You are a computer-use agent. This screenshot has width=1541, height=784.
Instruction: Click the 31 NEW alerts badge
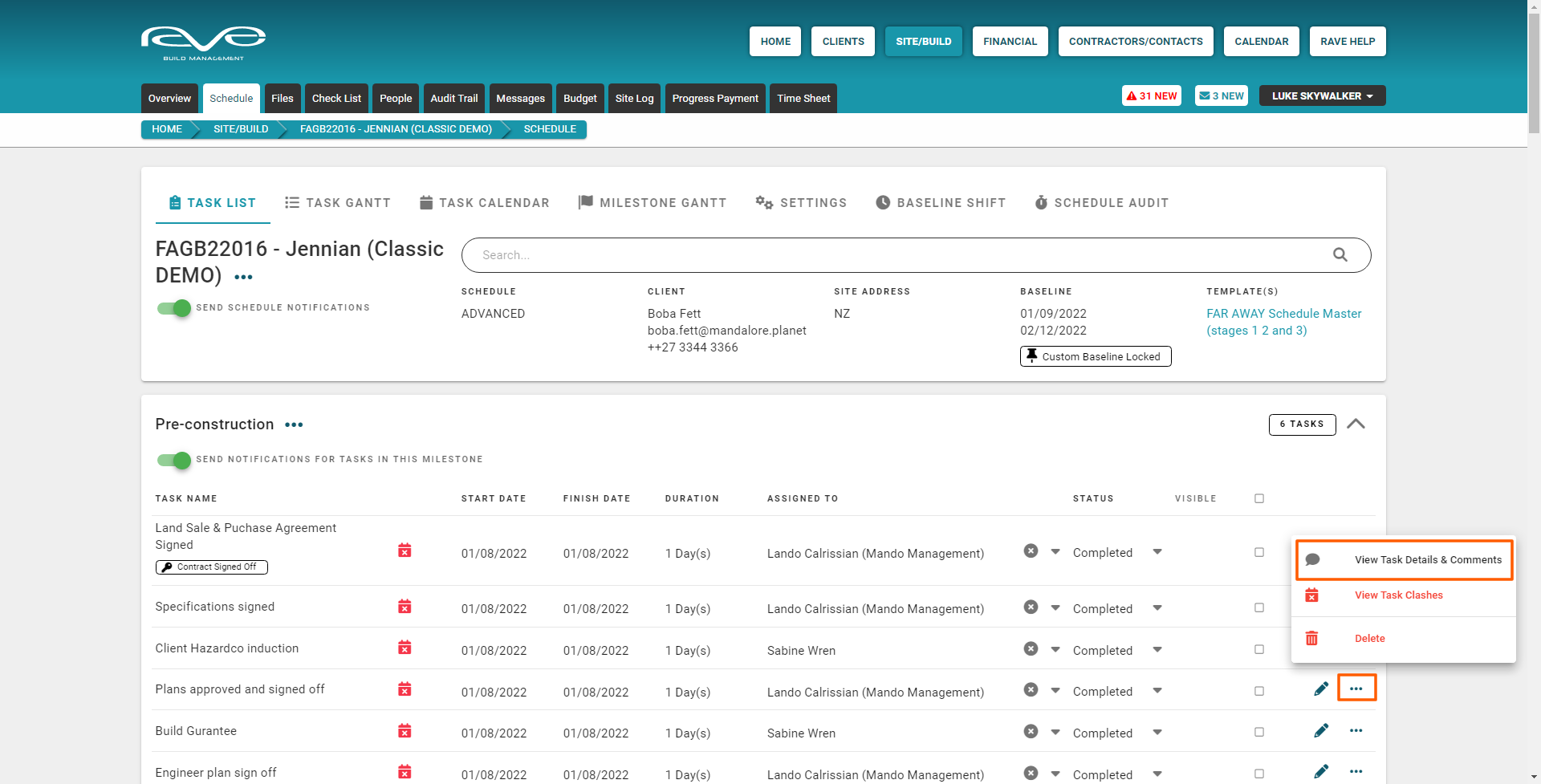click(1151, 96)
